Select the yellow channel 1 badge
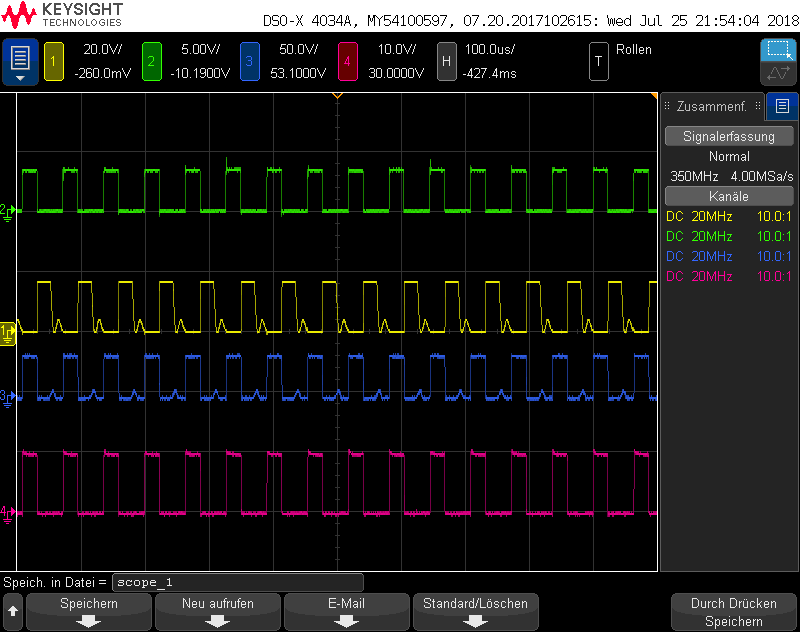Image resolution: width=800 pixels, height=632 pixels. [54, 62]
